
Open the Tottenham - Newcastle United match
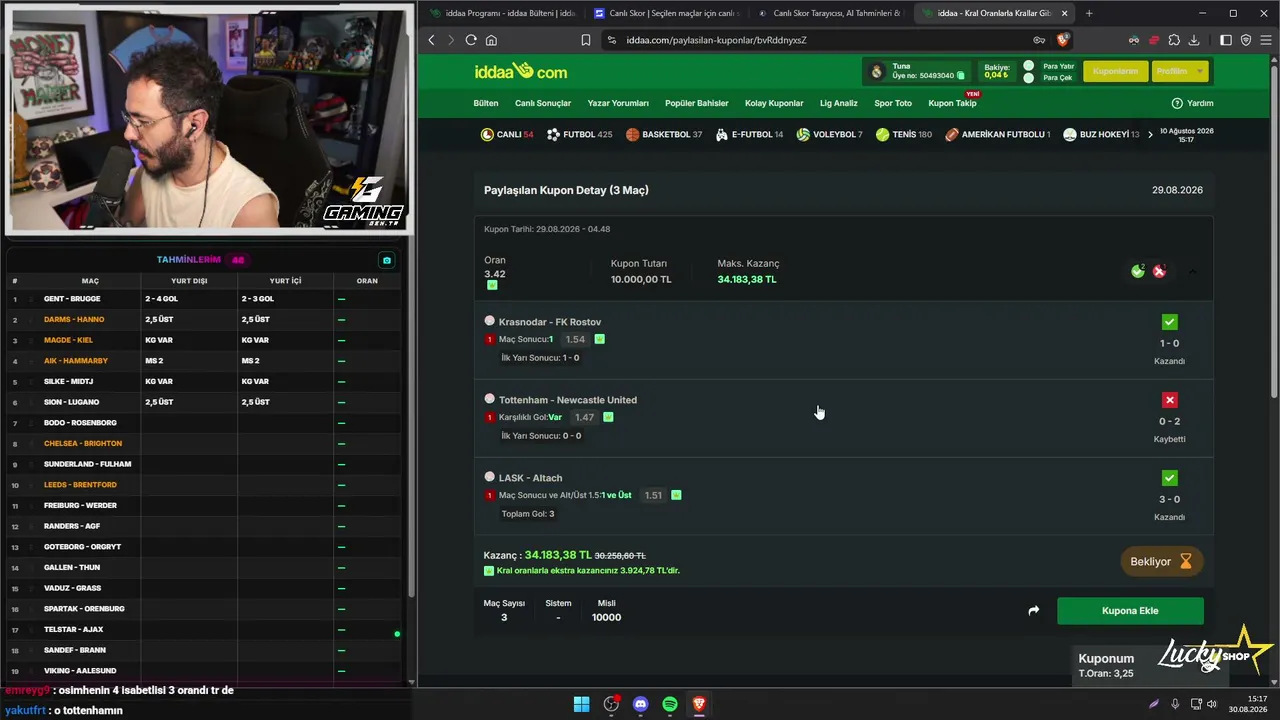(568, 400)
